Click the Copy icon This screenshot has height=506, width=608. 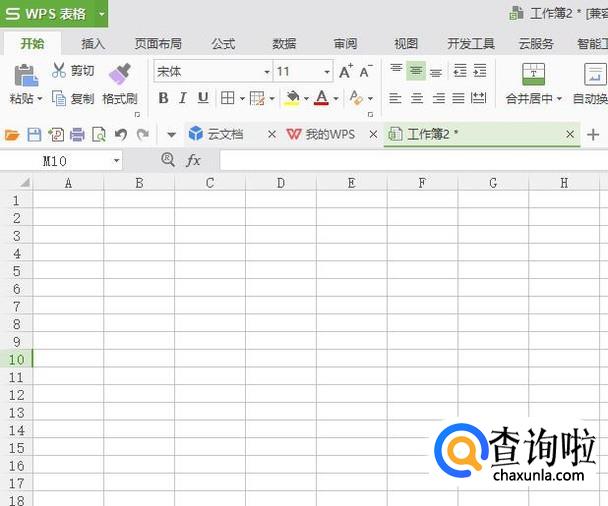[59, 98]
